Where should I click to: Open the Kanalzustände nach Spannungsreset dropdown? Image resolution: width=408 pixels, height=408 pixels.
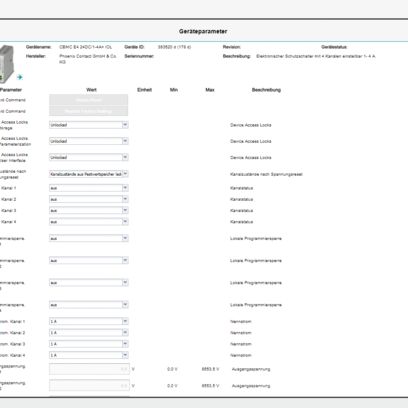(89, 174)
